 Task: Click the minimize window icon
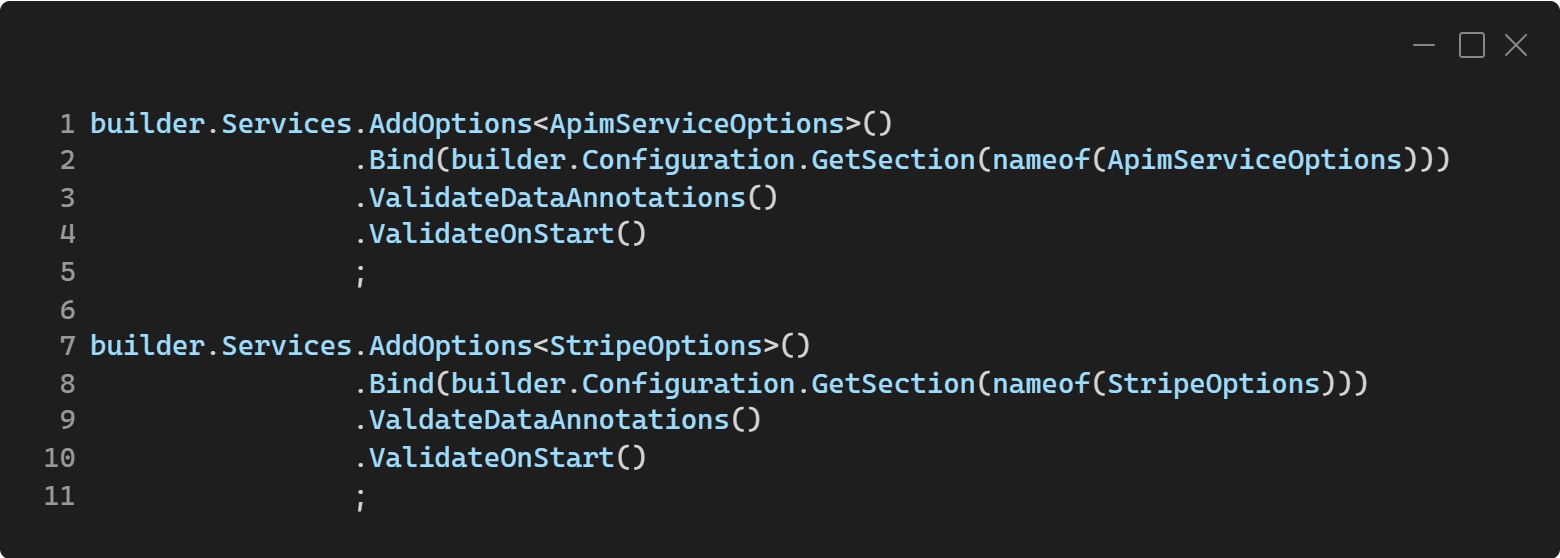point(1425,45)
